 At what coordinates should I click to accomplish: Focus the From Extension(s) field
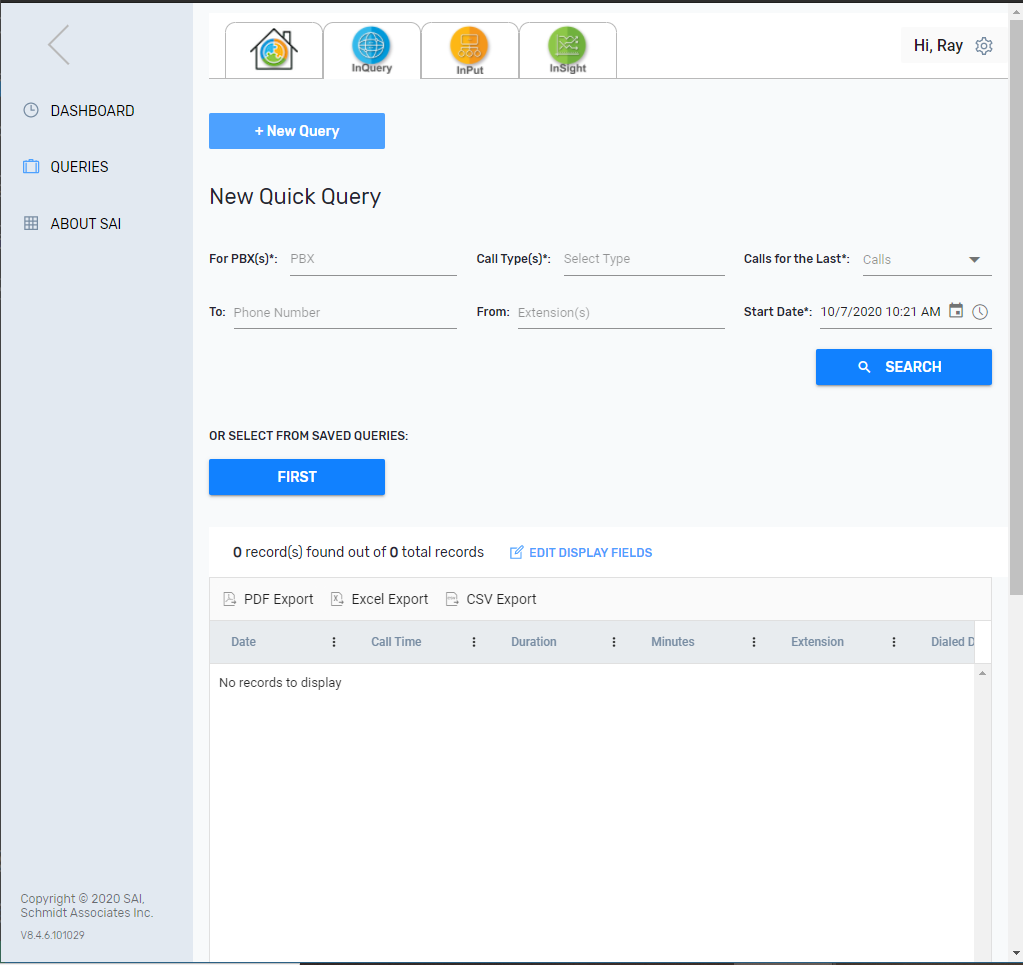621,313
